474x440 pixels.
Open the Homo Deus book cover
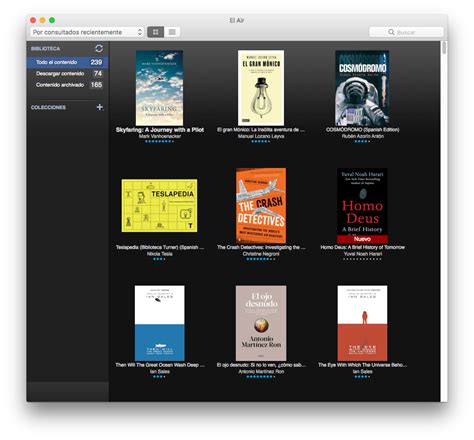click(362, 206)
